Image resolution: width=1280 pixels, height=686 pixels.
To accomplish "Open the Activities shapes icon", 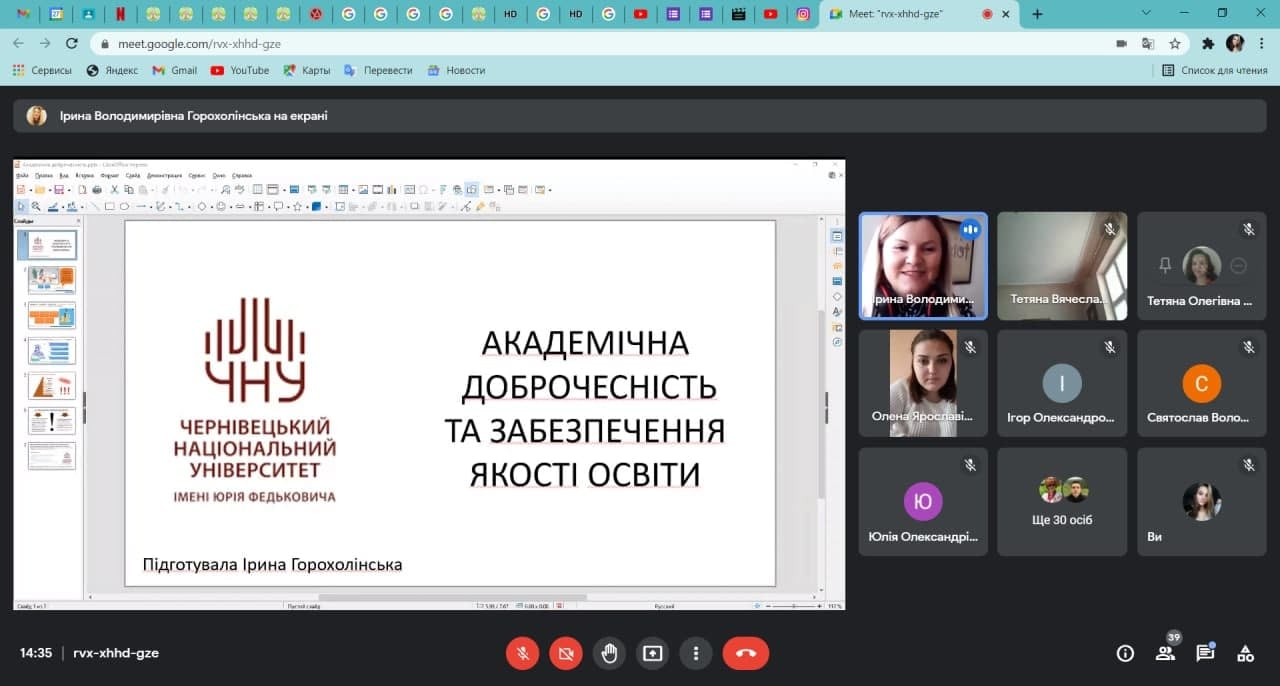I will (1245, 653).
